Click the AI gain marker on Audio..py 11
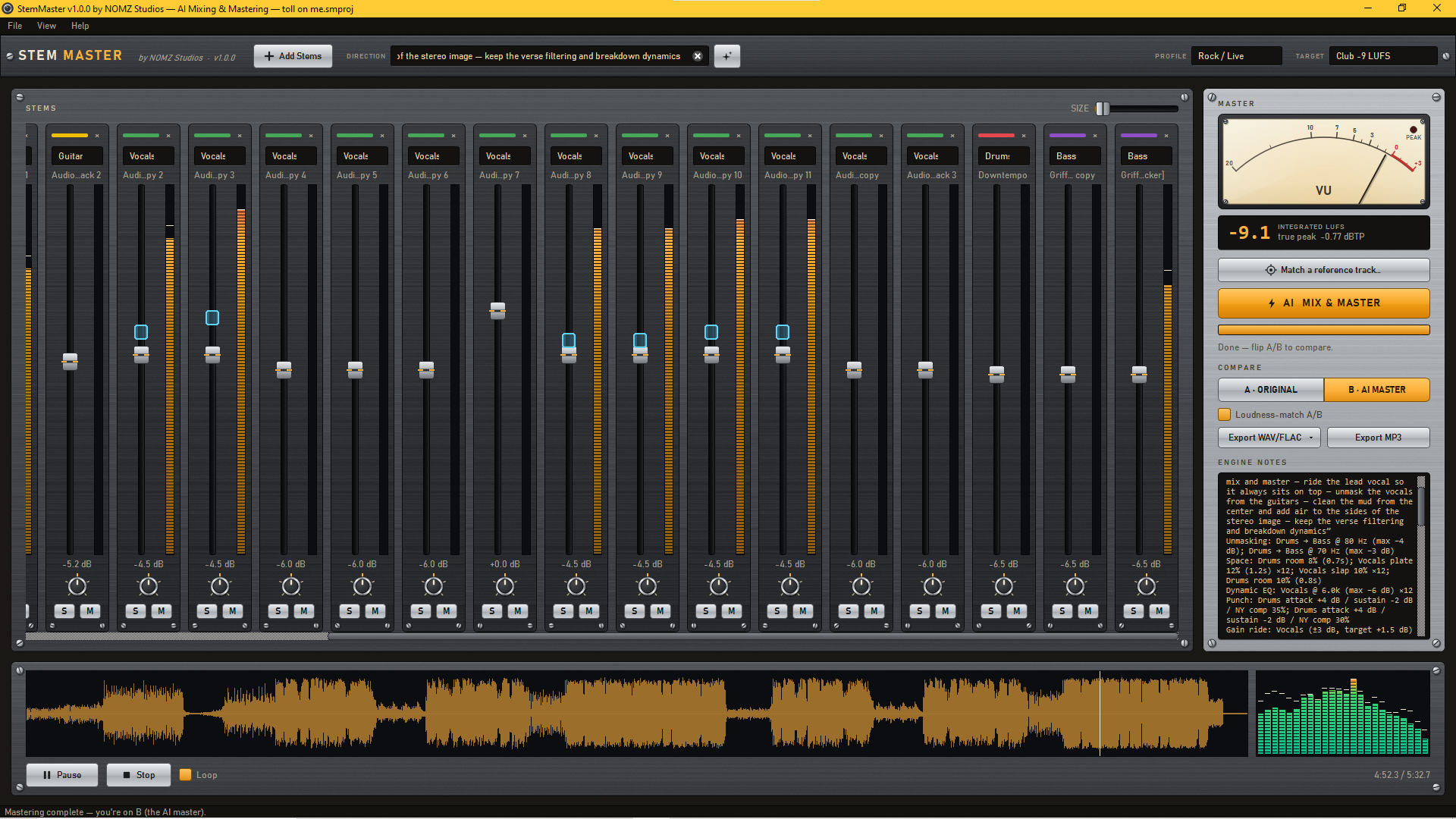This screenshot has width=1456, height=819. tap(783, 332)
